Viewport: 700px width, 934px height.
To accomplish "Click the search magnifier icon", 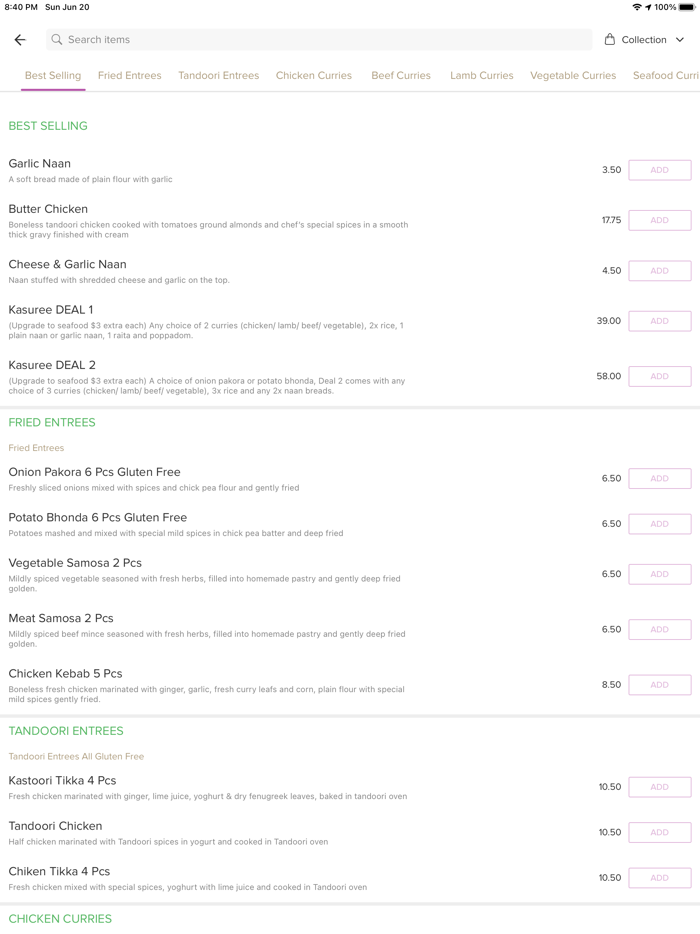I will click(x=57, y=40).
